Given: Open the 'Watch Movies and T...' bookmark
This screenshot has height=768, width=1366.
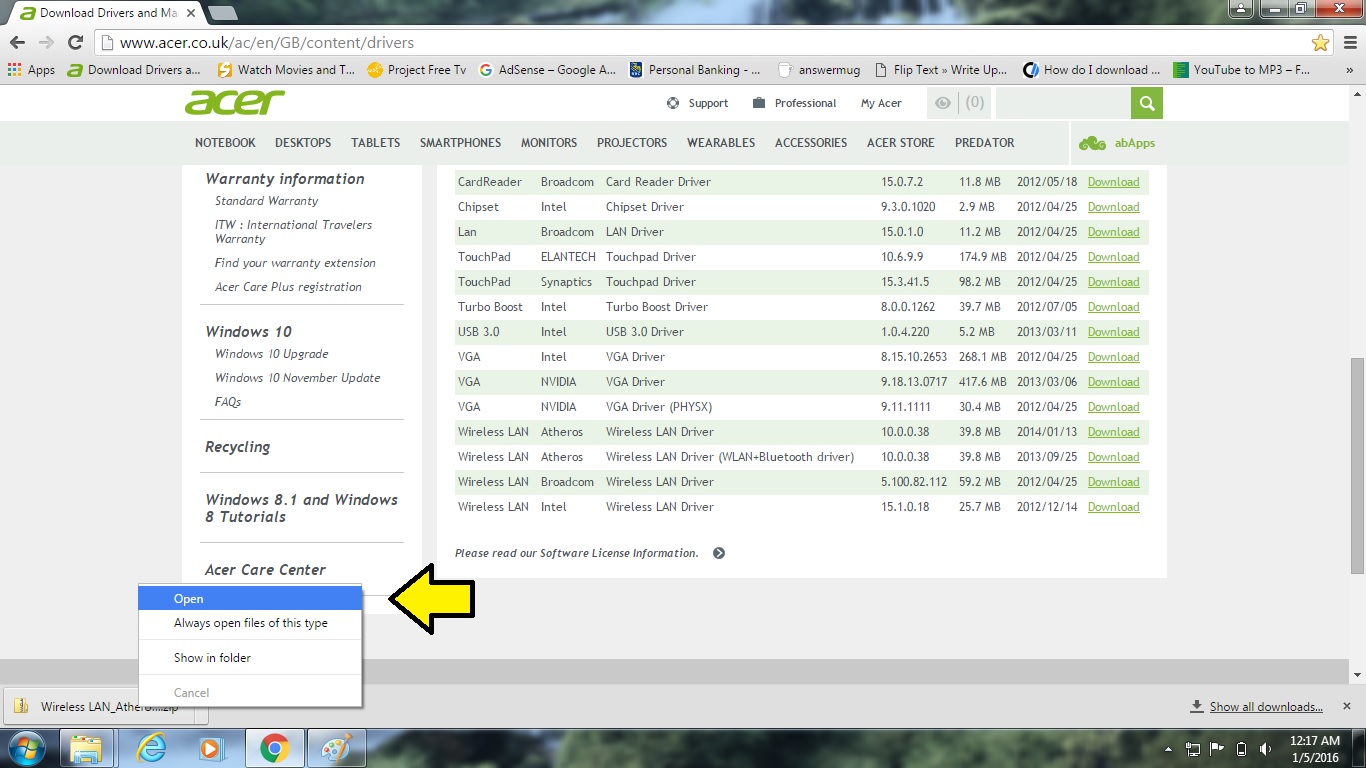Looking at the screenshot, I should click(x=286, y=70).
